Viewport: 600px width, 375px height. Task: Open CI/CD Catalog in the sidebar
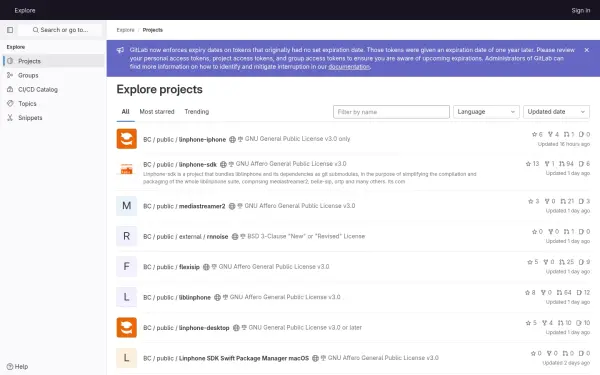[x=54, y=90]
